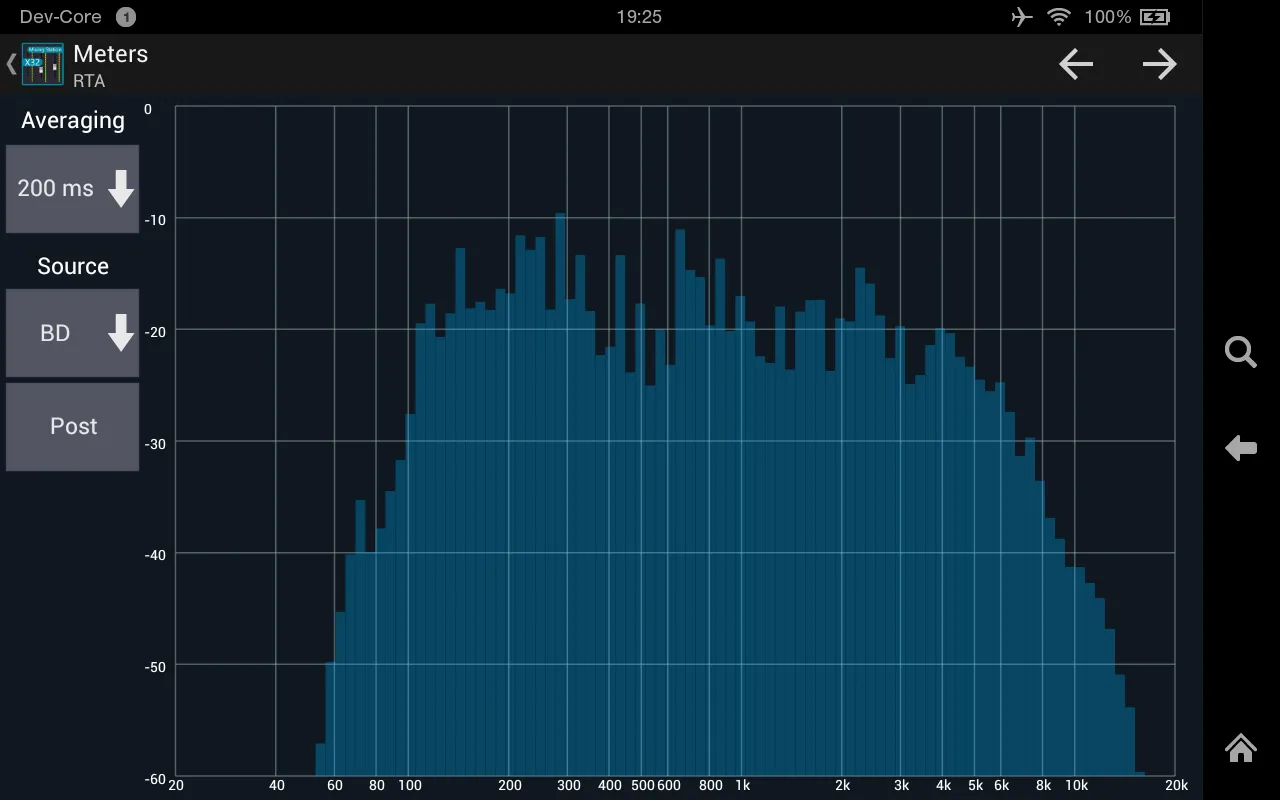Tap the X32 mixing station app icon

point(42,65)
